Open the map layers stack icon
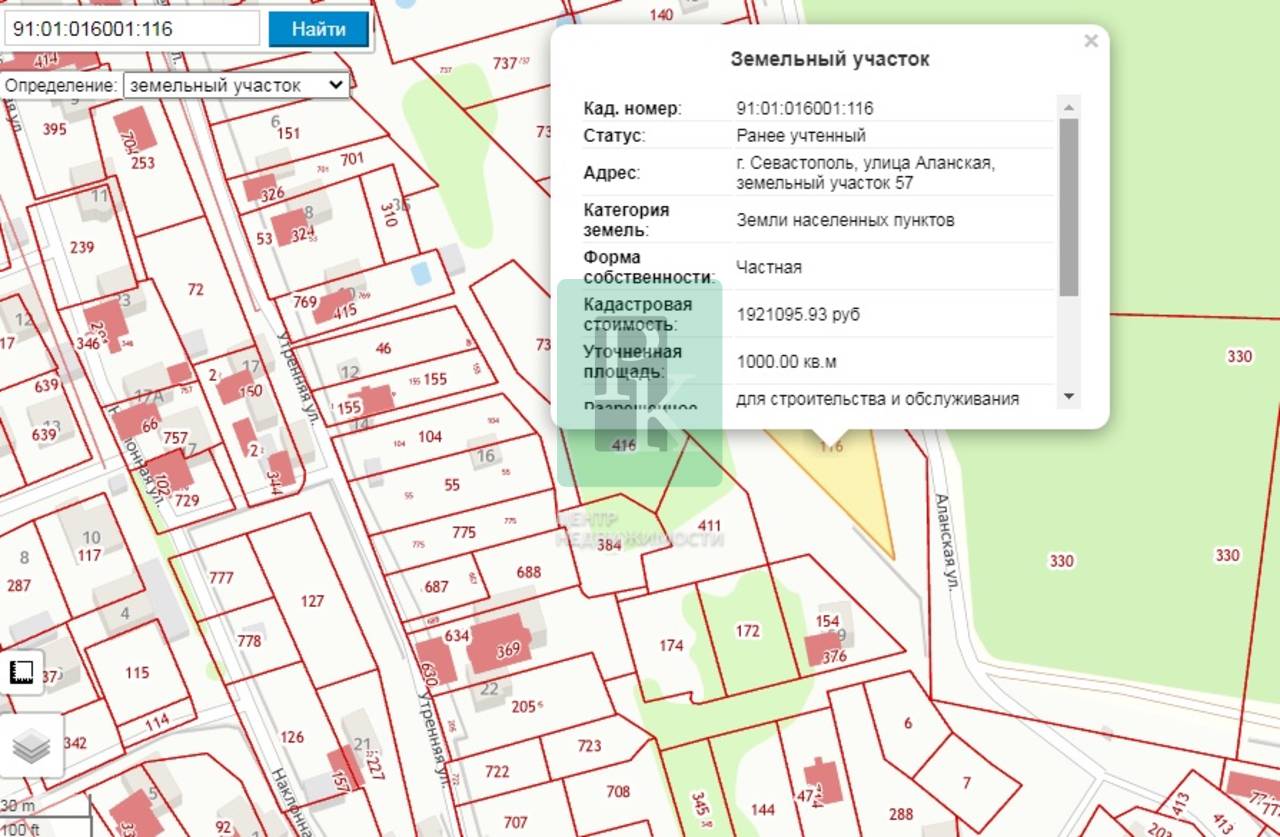Screen dimensions: 1280x837 (31, 746)
